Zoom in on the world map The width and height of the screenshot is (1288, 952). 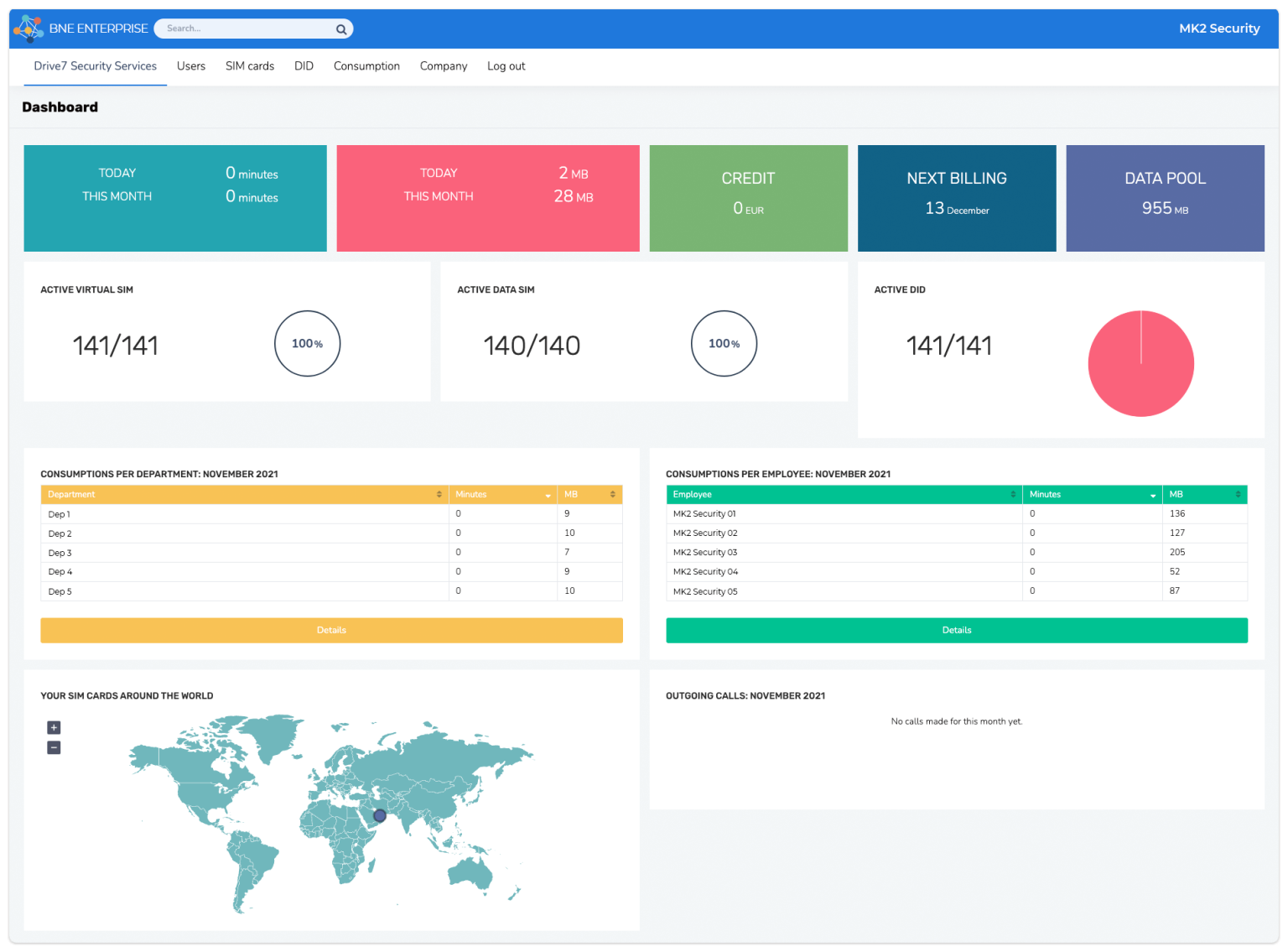(x=54, y=728)
